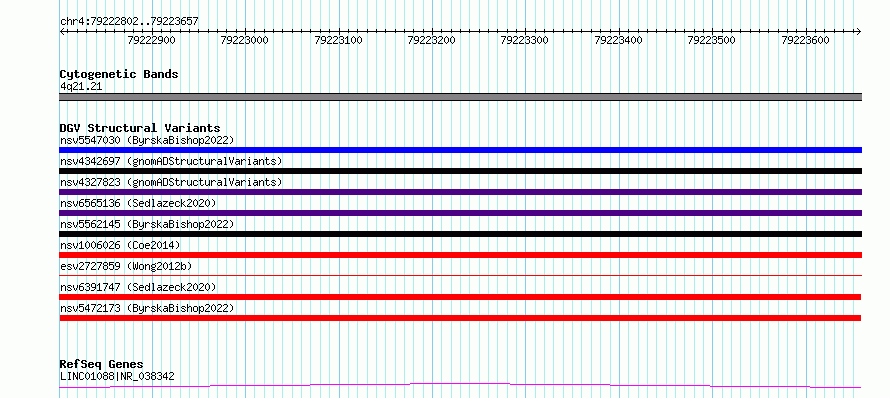
Task: Select the nsv1006026 (Coe2014) label
Action: 120,245
